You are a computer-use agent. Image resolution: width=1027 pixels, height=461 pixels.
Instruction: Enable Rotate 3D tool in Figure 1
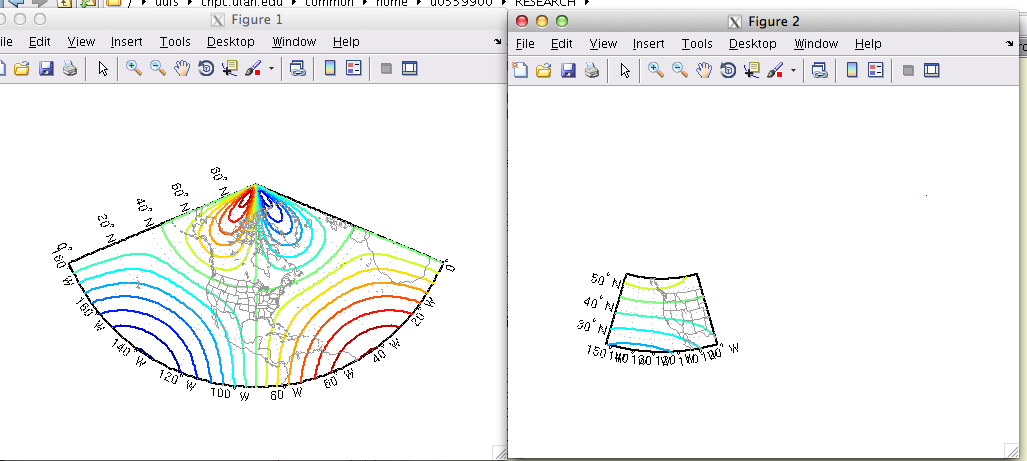click(x=206, y=68)
